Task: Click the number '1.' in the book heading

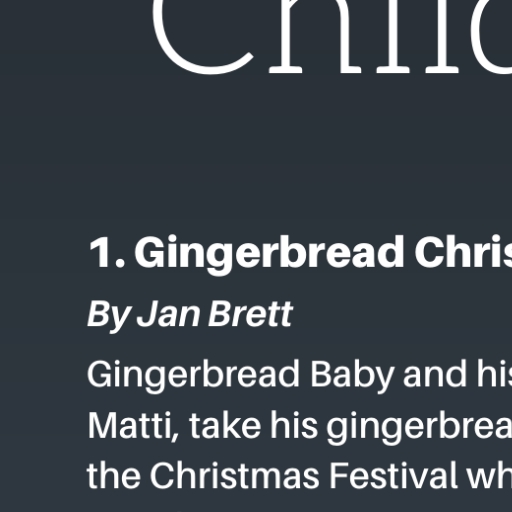Action: click(107, 252)
